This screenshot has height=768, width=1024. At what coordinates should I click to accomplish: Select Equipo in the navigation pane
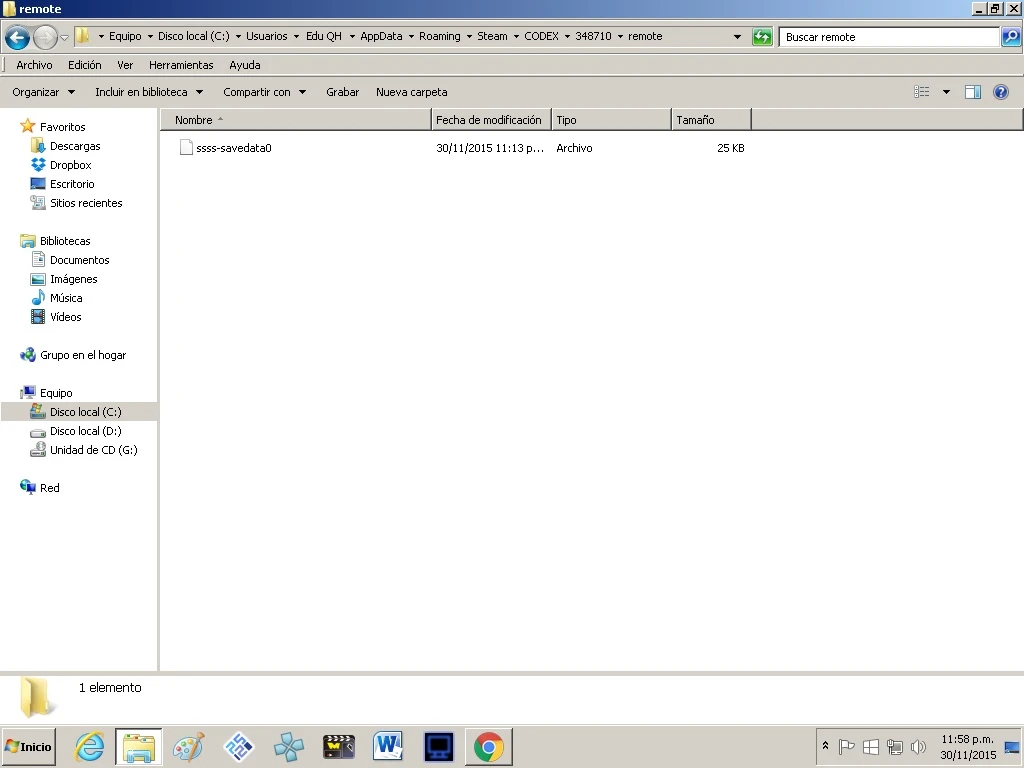pos(56,392)
